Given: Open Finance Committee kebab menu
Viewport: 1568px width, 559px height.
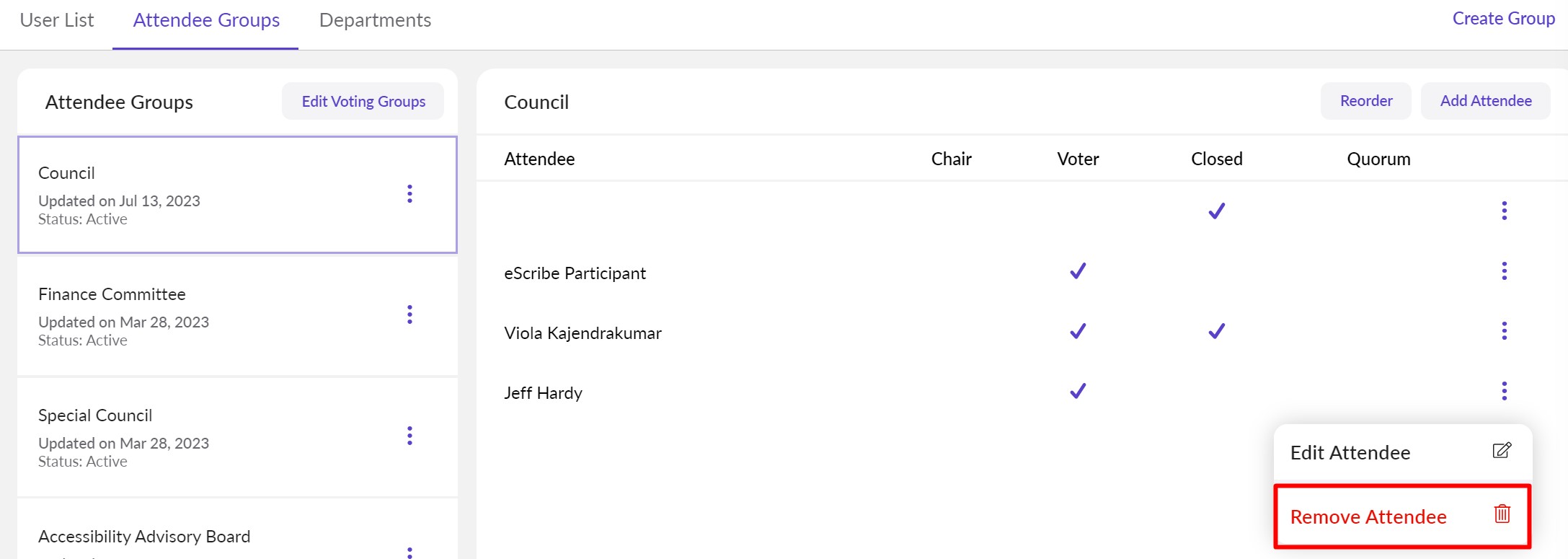Looking at the screenshot, I should click(409, 315).
